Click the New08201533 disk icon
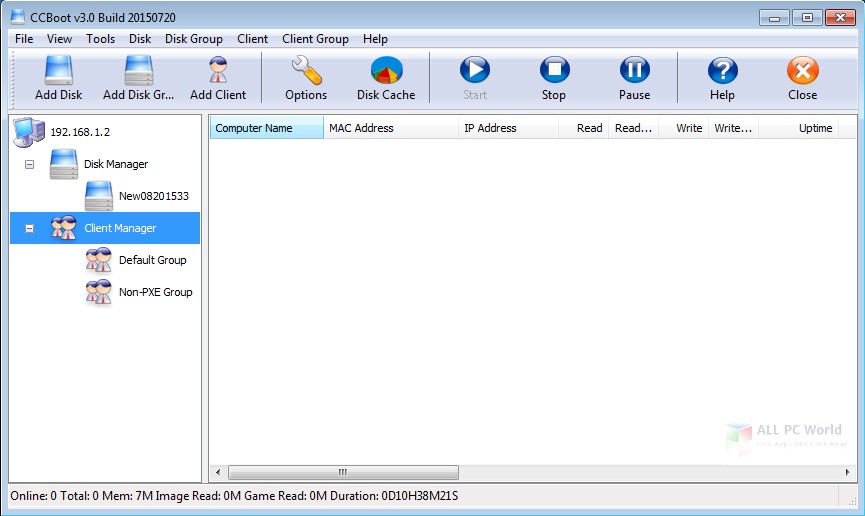This screenshot has width=865, height=516. coord(99,196)
